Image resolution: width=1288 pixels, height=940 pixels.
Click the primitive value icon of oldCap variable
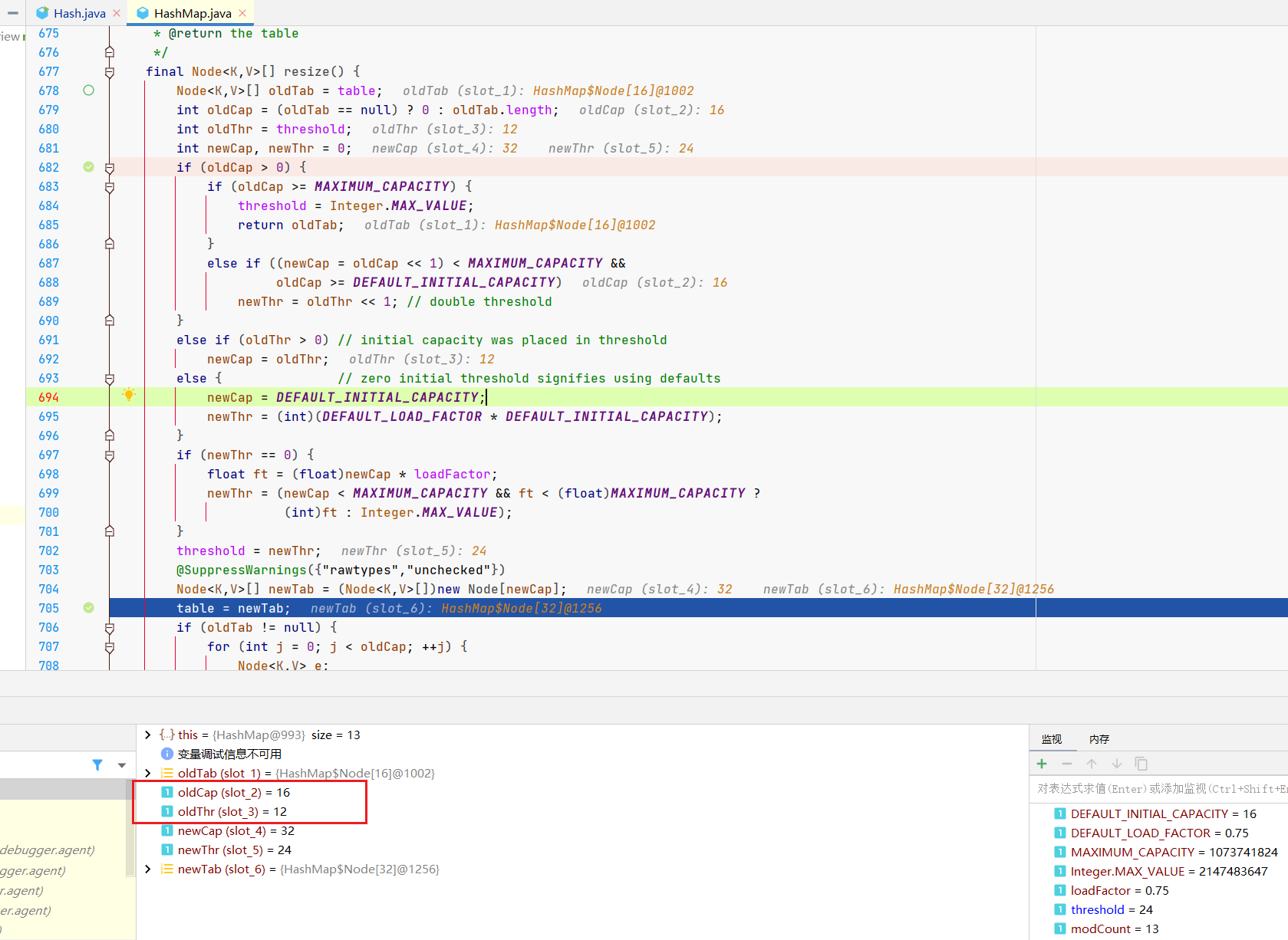click(167, 792)
